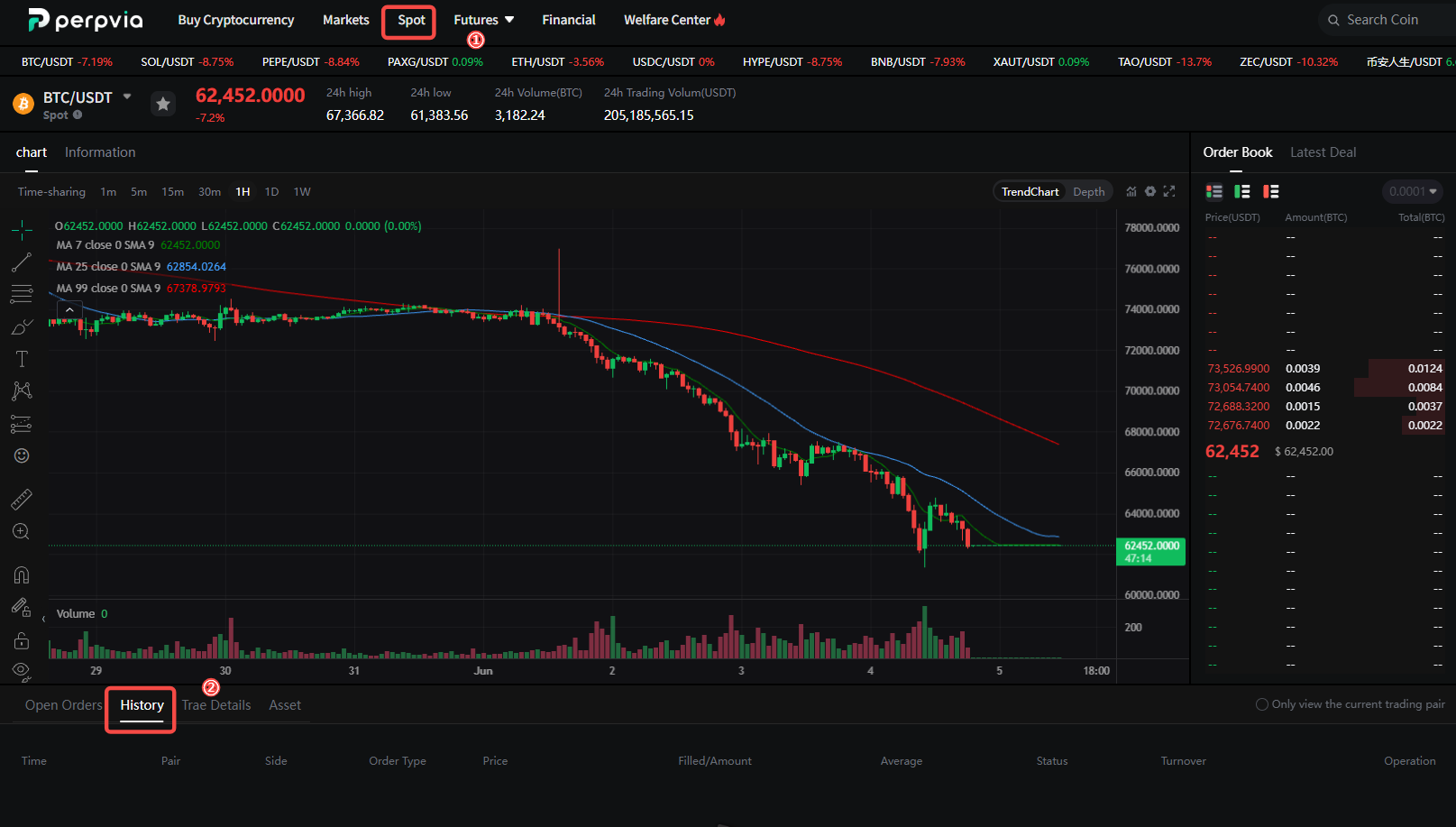Select the text annotation tool
This screenshot has width=1456, height=827.
22,359
